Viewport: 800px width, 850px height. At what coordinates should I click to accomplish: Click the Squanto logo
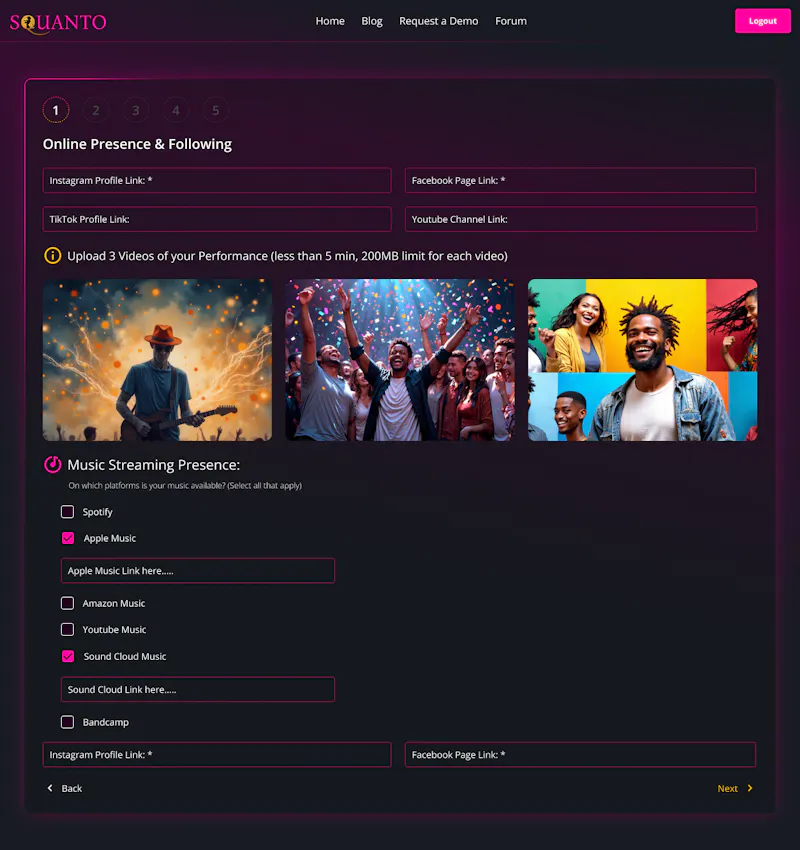(57, 23)
